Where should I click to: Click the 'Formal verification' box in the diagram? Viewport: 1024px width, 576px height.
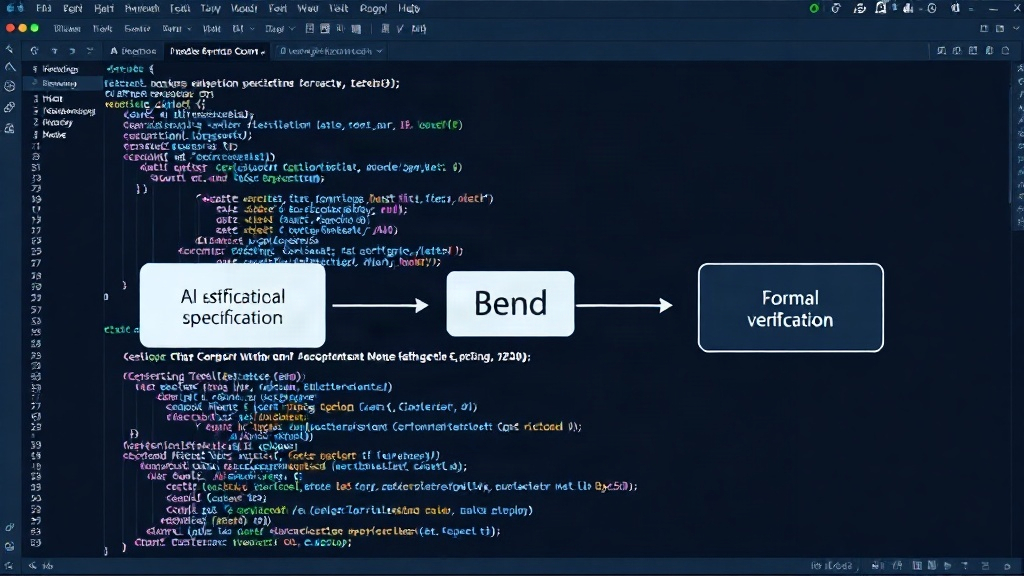pyautogui.click(x=791, y=308)
